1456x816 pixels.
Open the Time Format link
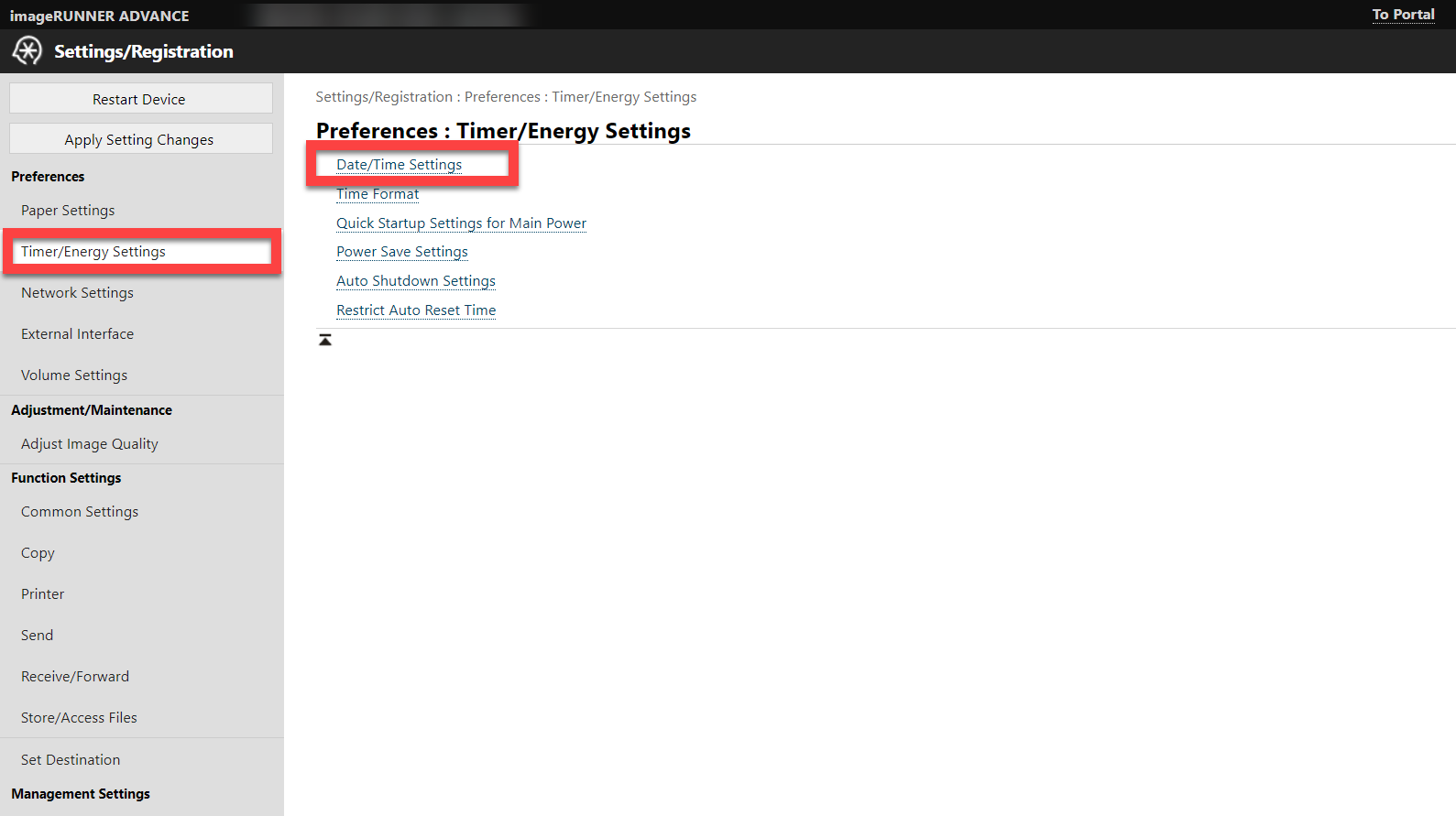tap(378, 194)
